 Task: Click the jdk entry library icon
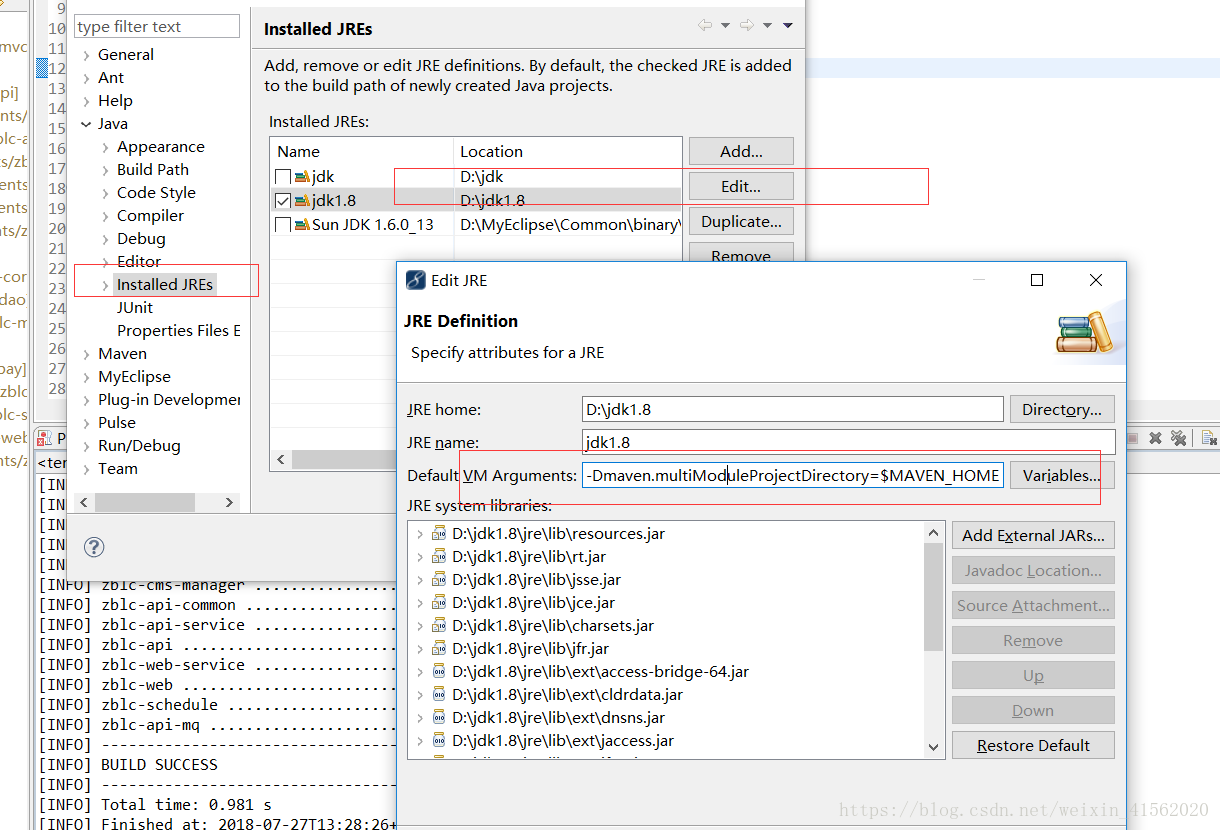point(302,177)
